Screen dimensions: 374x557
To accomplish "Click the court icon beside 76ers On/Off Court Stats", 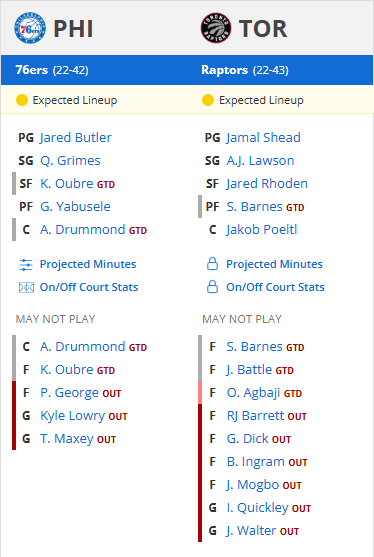I will pyautogui.click(x=26, y=287).
